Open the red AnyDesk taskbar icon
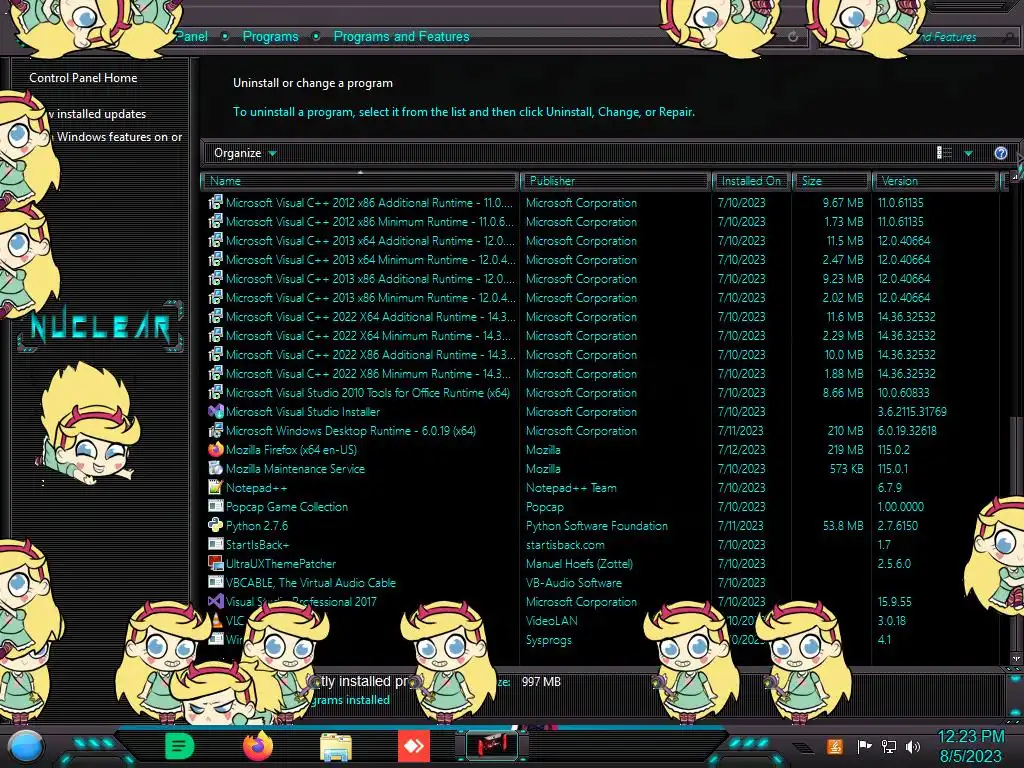 pos(414,746)
